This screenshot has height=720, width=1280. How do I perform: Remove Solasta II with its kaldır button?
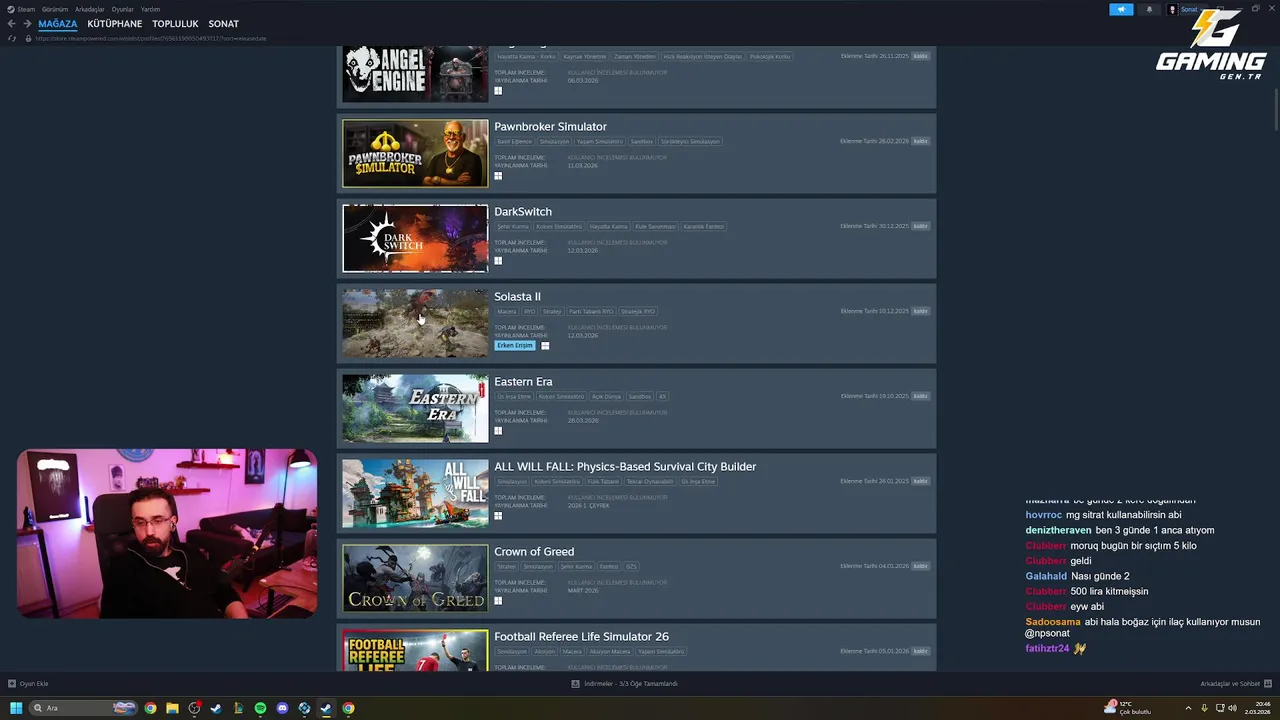(921, 311)
